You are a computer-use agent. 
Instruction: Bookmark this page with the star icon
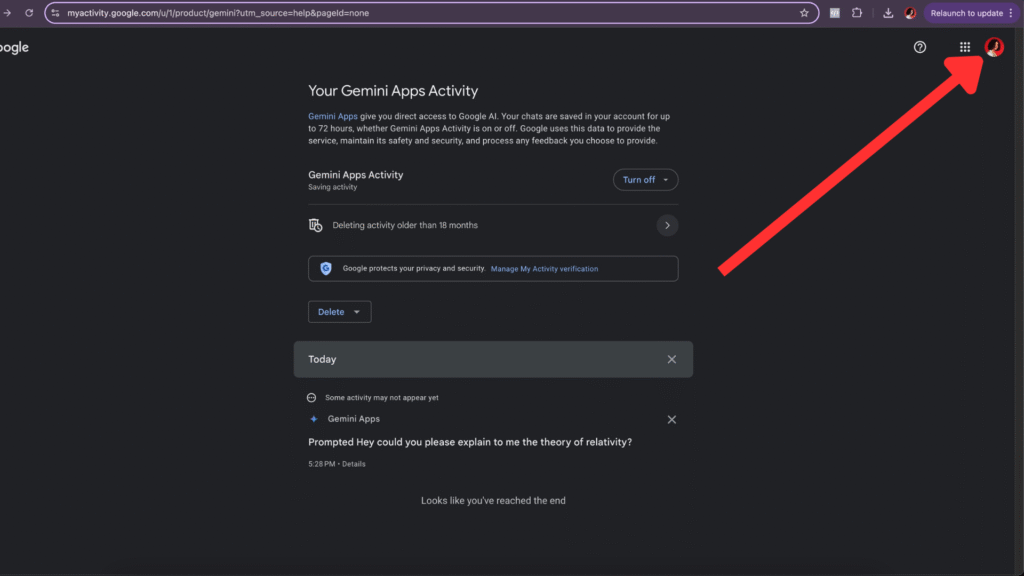point(804,13)
